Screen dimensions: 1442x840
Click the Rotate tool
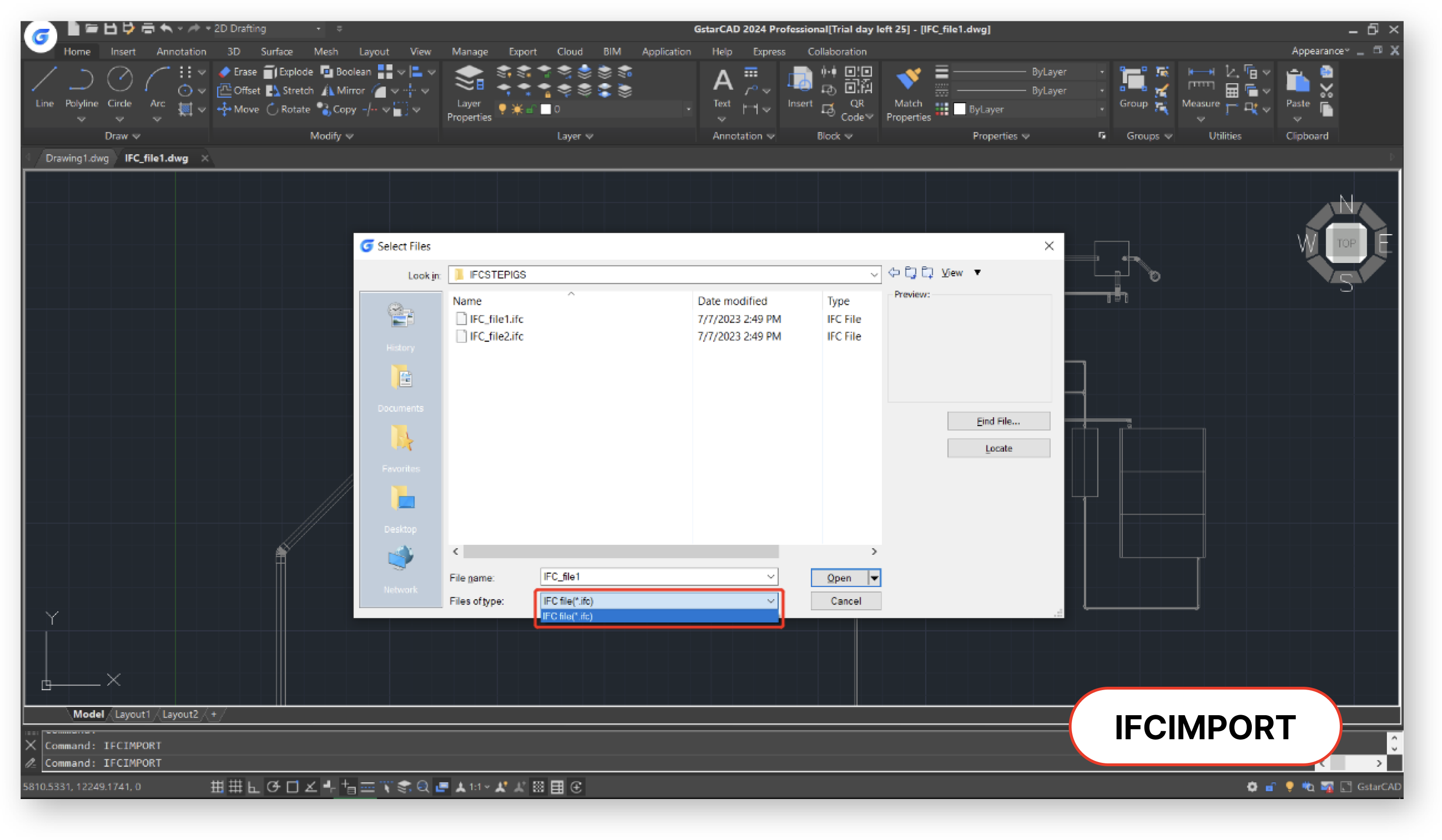pyautogui.click(x=289, y=109)
